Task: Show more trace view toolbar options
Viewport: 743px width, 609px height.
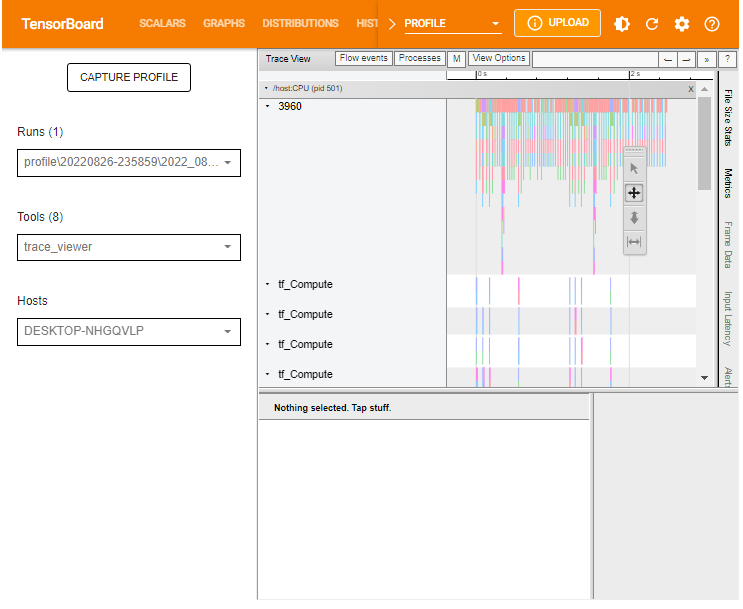Action: tap(706, 60)
